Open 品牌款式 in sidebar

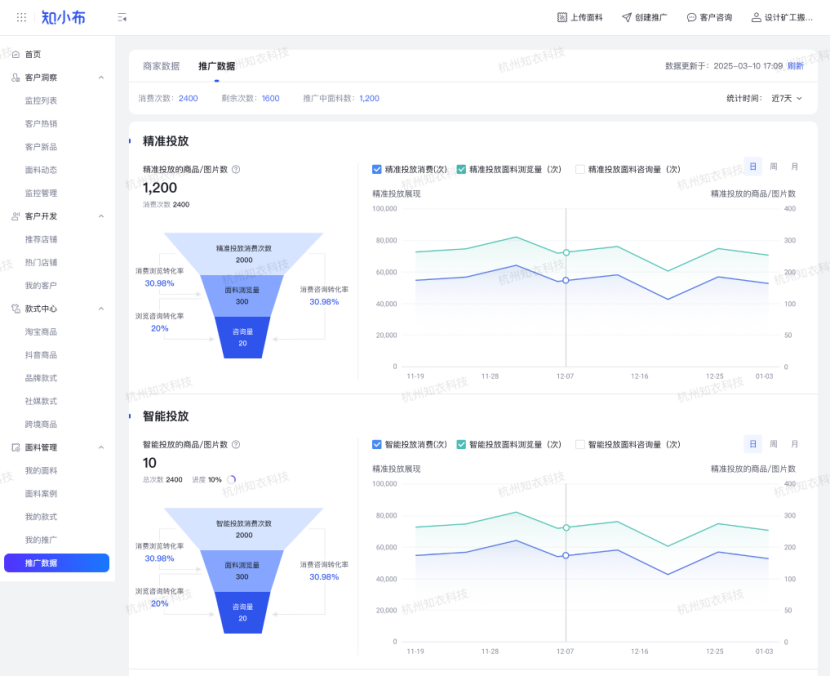click(x=41, y=378)
